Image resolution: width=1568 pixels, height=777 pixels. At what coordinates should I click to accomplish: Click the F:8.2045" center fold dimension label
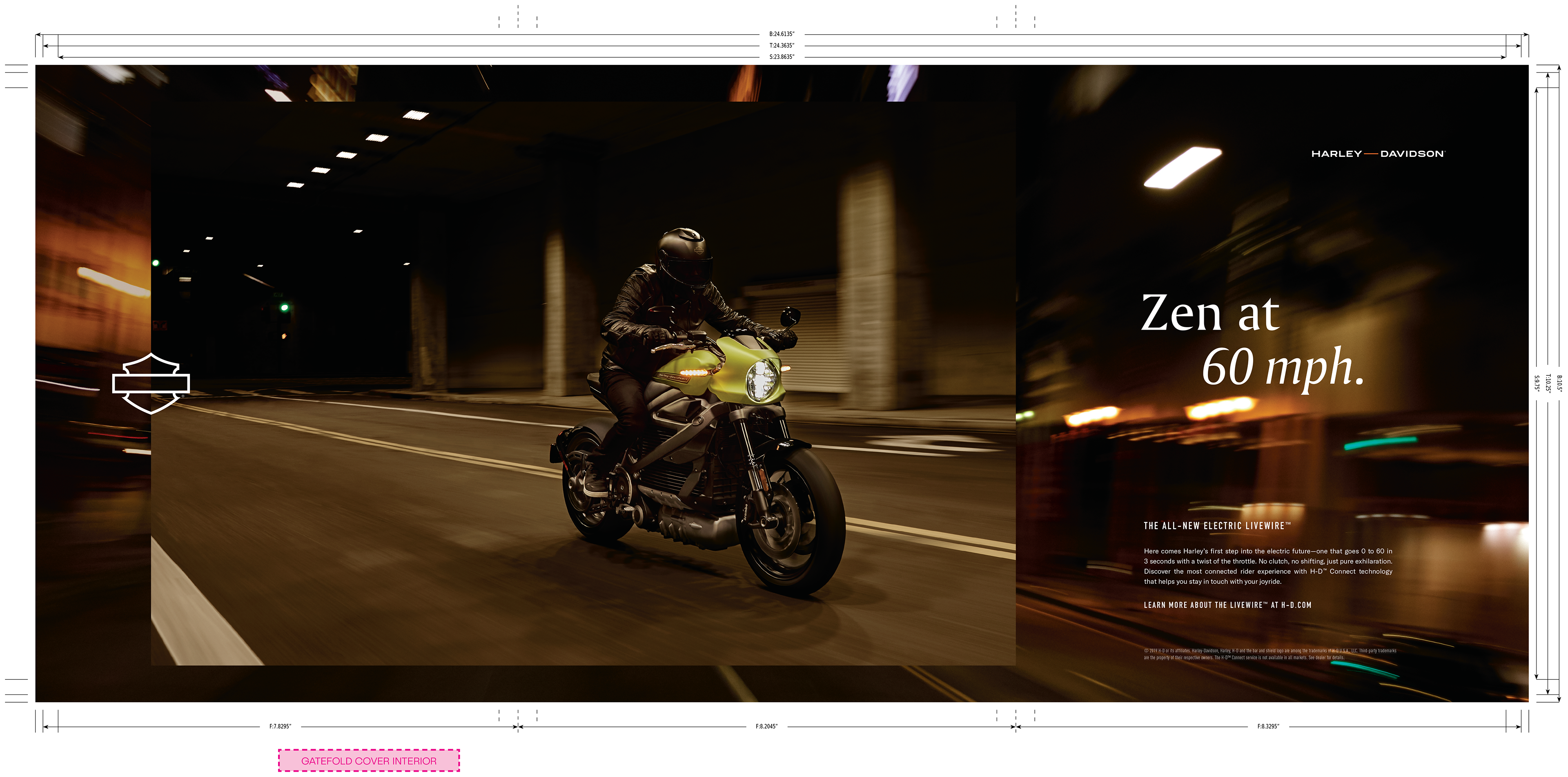click(x=766, y=726)
